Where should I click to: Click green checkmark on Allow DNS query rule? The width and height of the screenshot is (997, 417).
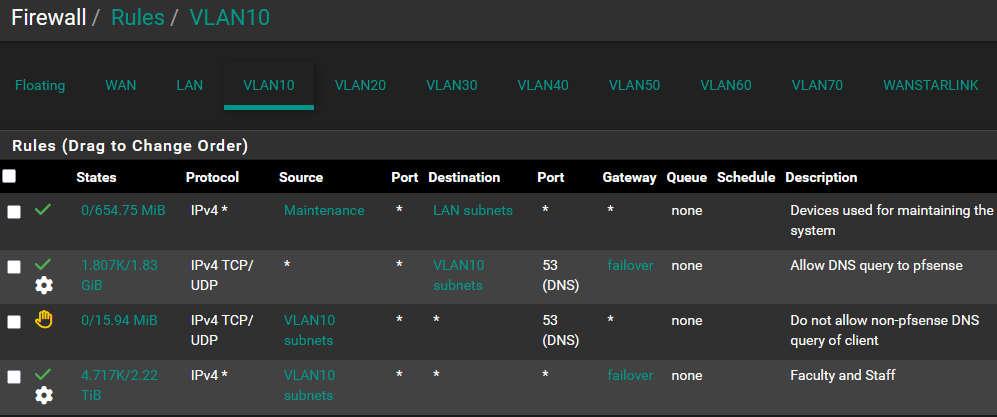click(x=43, y=265)
